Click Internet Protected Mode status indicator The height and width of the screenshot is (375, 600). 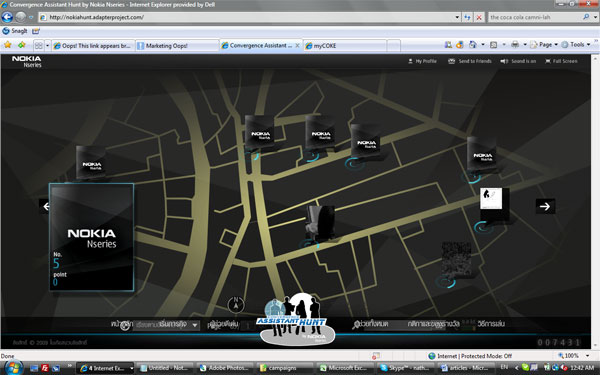(x=470, y=356)
